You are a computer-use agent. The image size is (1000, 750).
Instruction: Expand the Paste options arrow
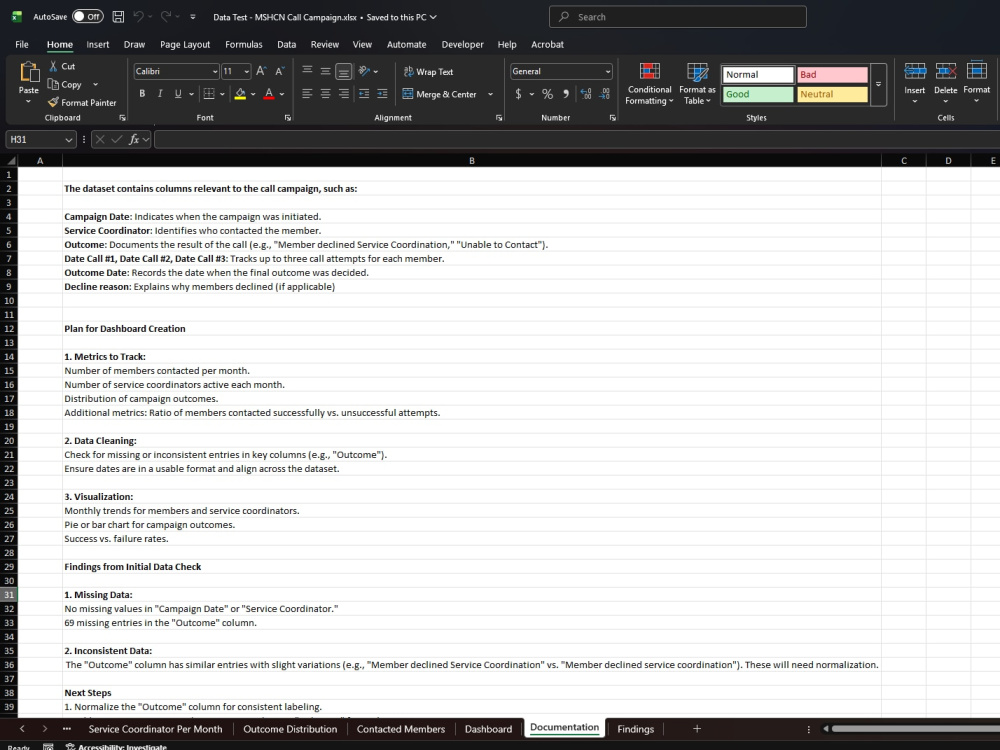tap(29, 101)
